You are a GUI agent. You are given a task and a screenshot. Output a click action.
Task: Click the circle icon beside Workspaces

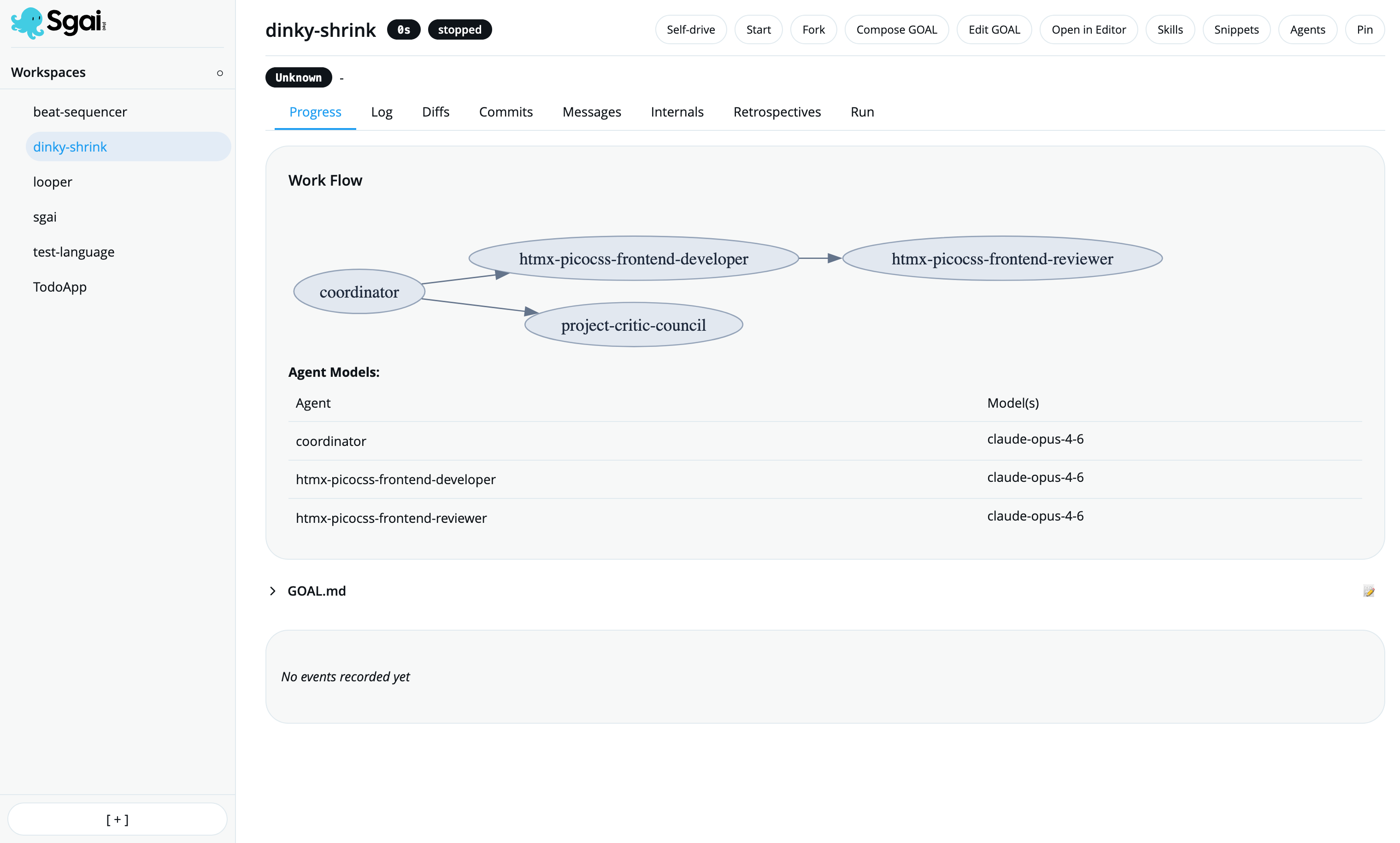[x=220, y=73]
